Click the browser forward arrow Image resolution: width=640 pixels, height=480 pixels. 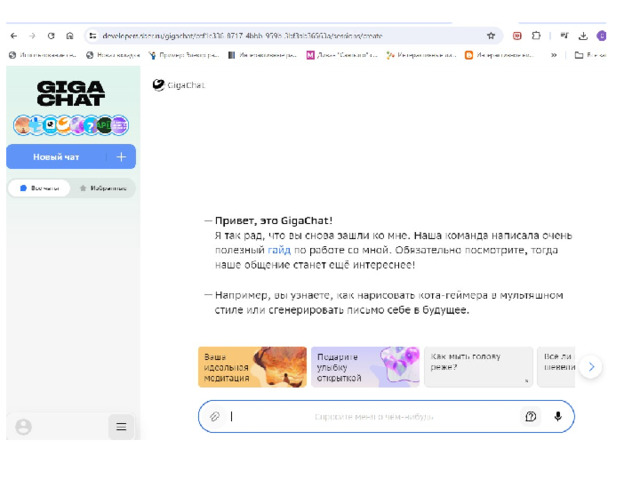[x=32, y=36]
